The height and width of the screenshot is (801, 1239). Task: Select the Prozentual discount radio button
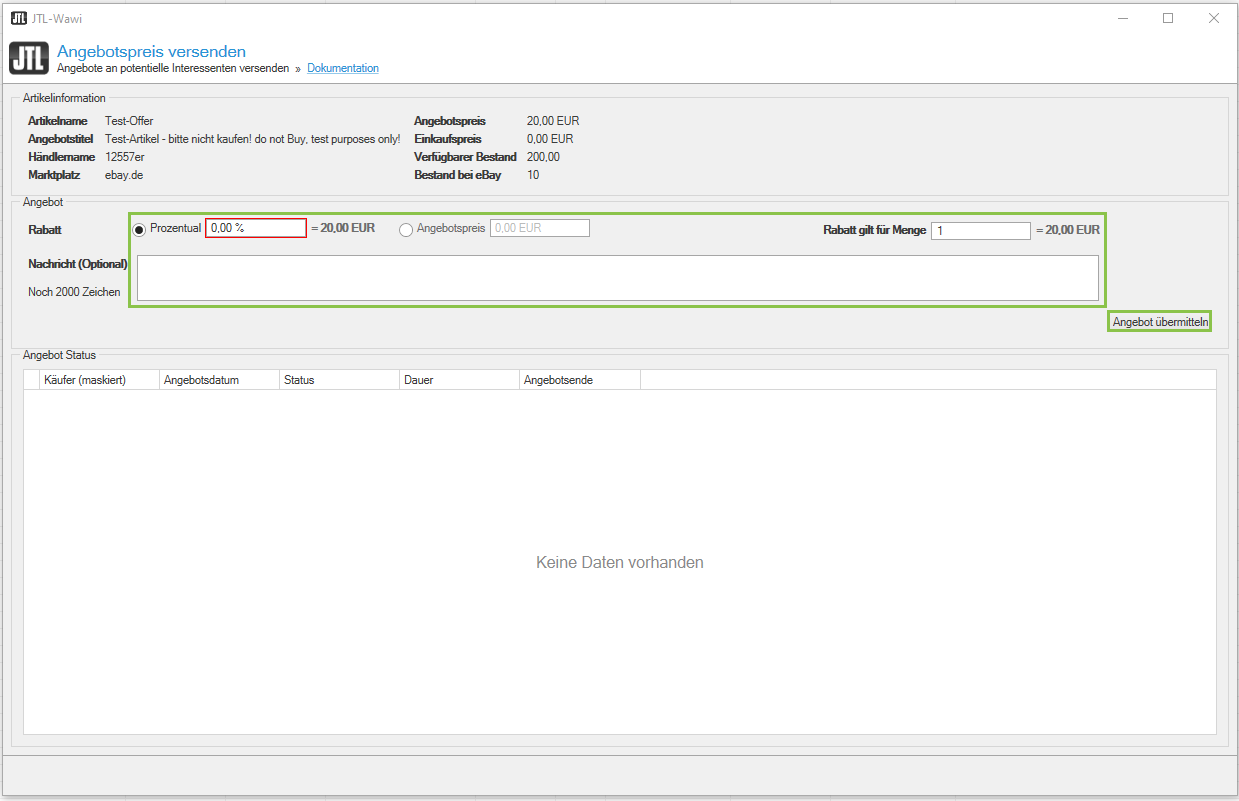tap(139, 229)
